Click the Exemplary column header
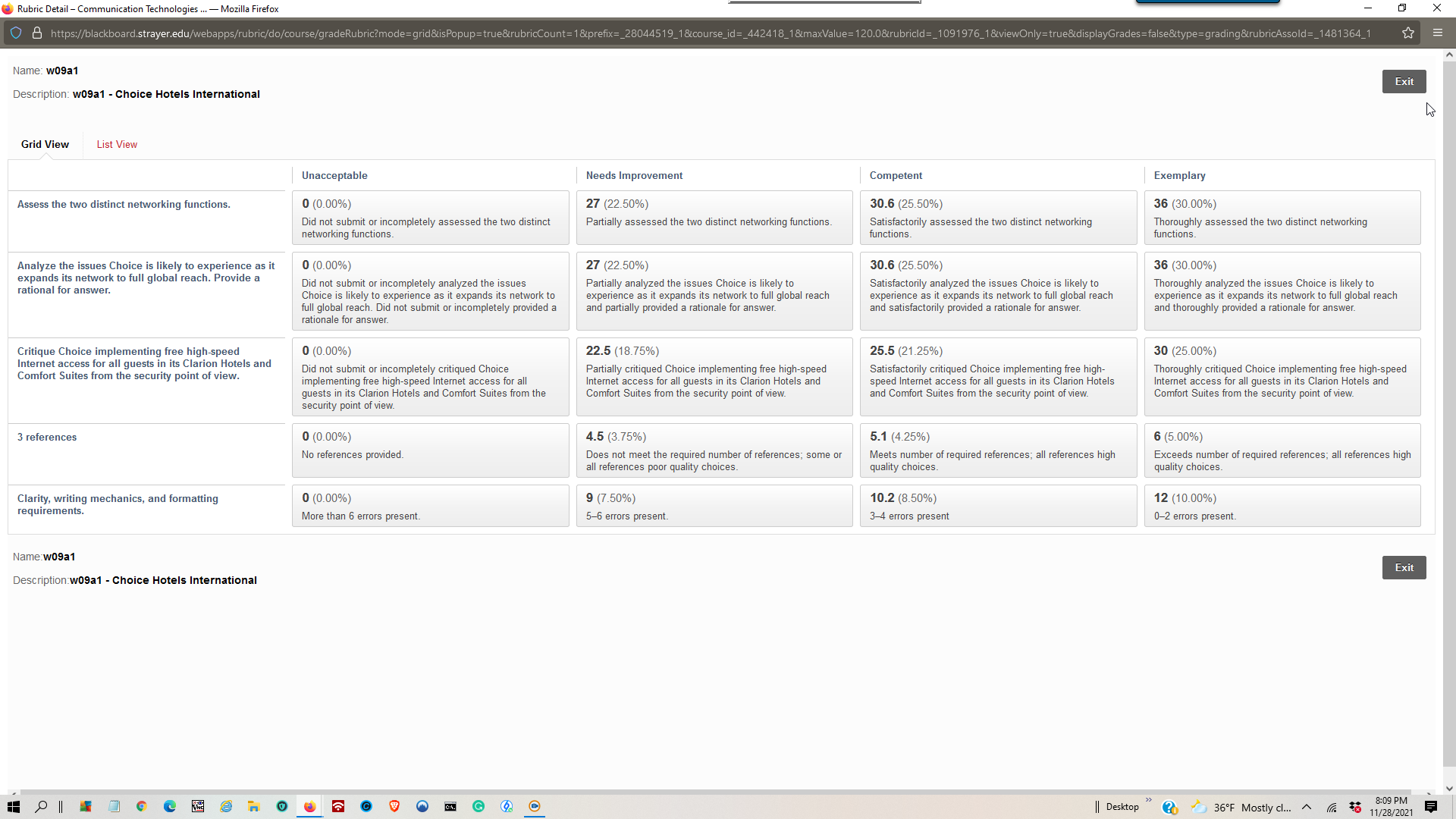This screenshot has height=819, width=1456. pyautogui.click(x=1179, y=175)
